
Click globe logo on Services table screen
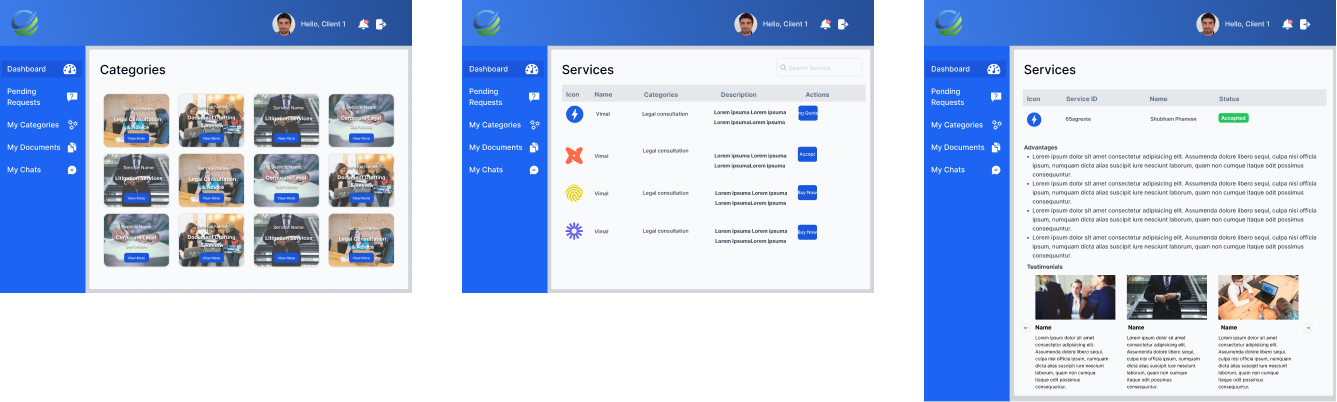(x=488, y=23)
